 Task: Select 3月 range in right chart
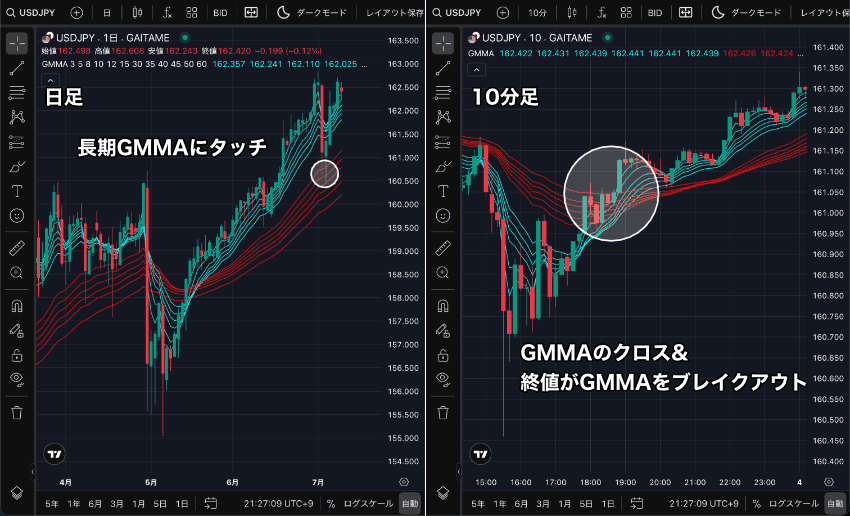(x=543, y=504)
